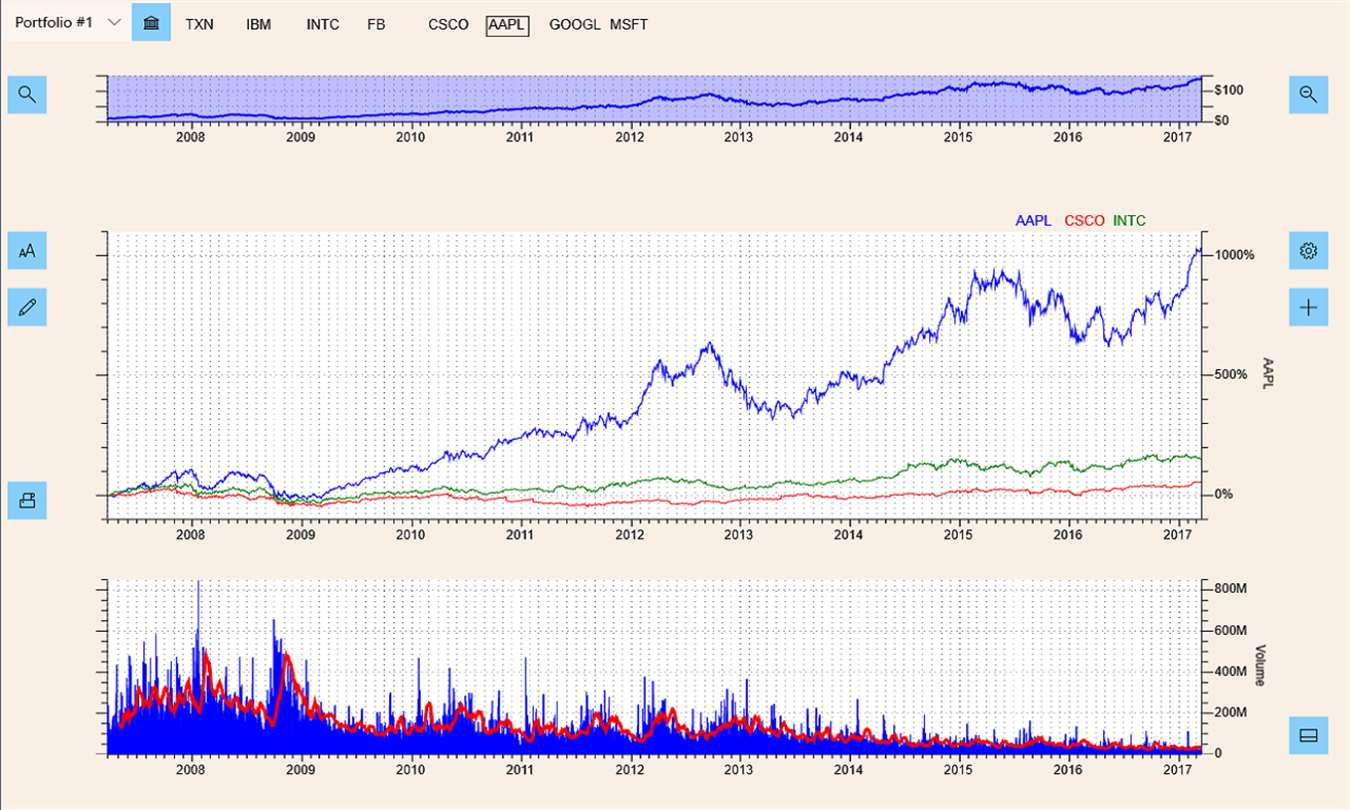Click the green INTC legend label
Image resolution: width=1350 pixels, height=810 pixels.
tap(1129, 221)
